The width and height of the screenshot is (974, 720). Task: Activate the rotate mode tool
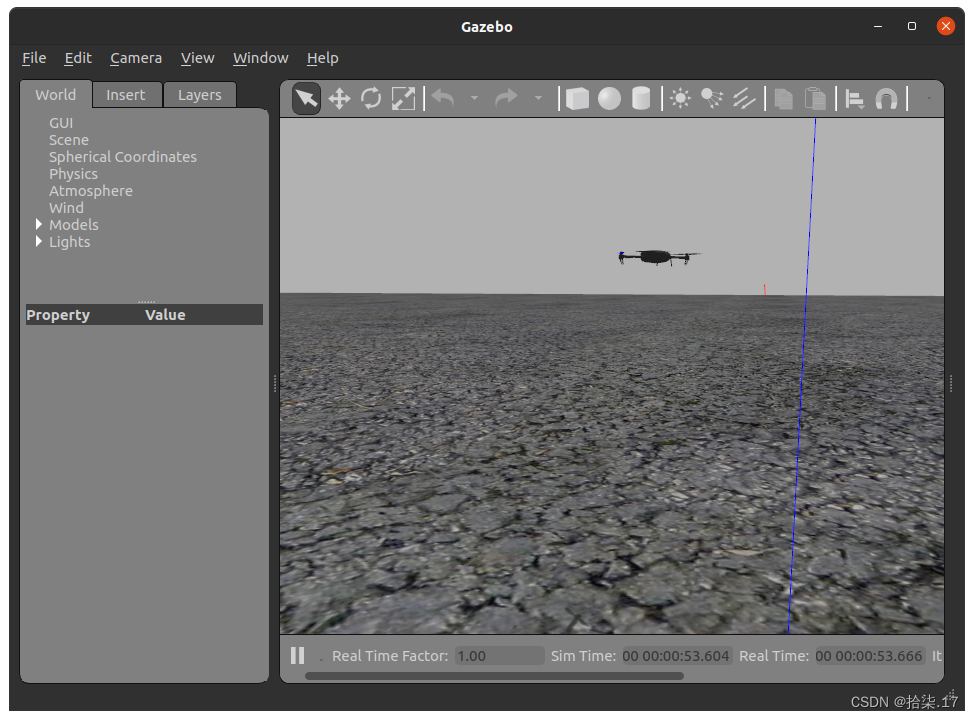point(371,98)
